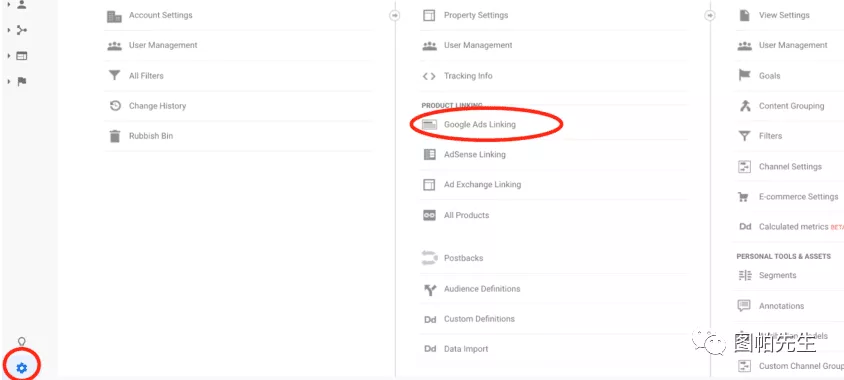The height and width of the screenshot is (380, 844).
Task: Click the Change History clock icon
Action: [x=115, y=106]
